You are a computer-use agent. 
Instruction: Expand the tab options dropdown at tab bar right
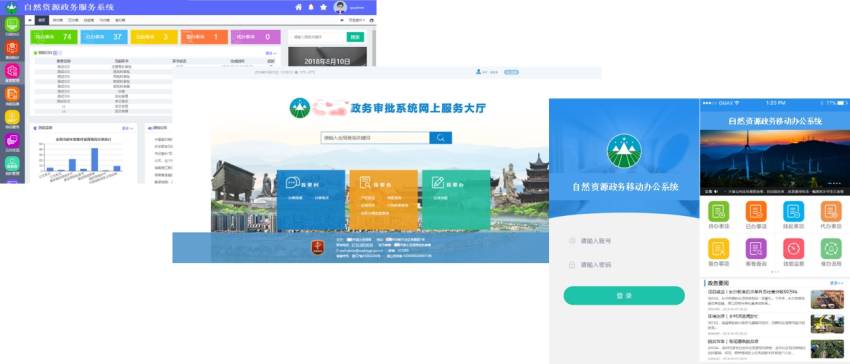[x=356, y=20]
